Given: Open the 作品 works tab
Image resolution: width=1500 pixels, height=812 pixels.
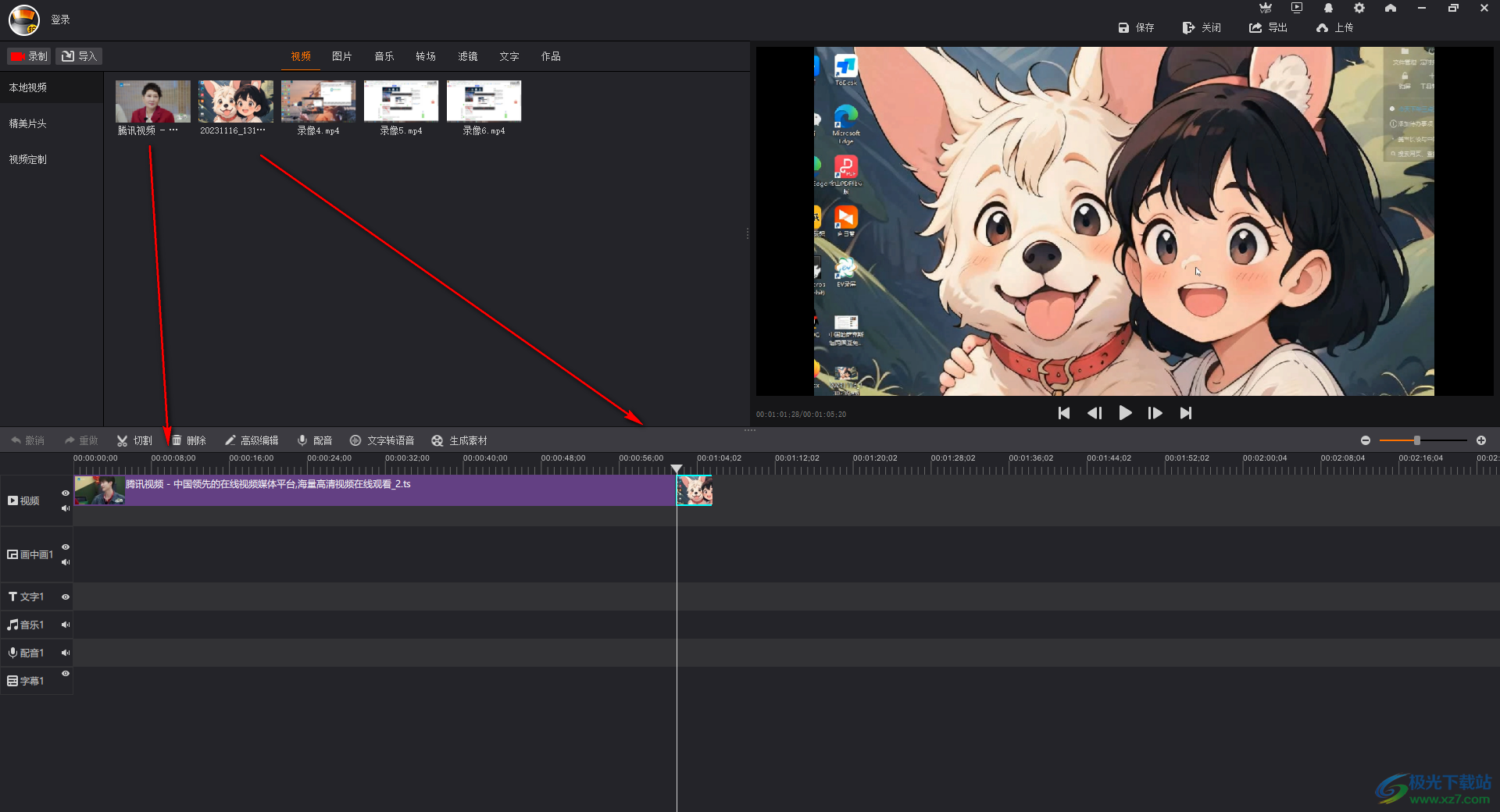Looking at the screenshot, I should tap(551, 56).
